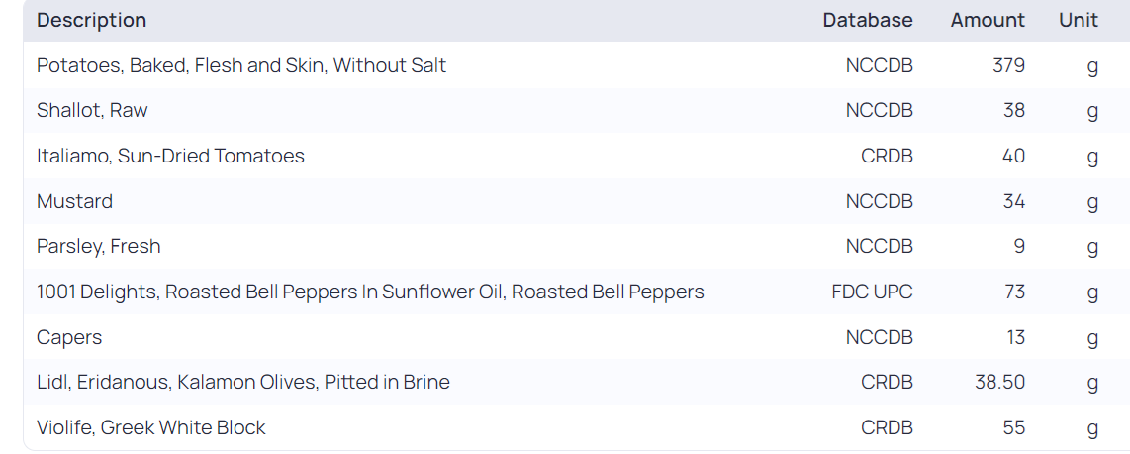Open the Violife Greek White Block entry
This screenshot has width=1130, height=454.
tap(151, 427)
